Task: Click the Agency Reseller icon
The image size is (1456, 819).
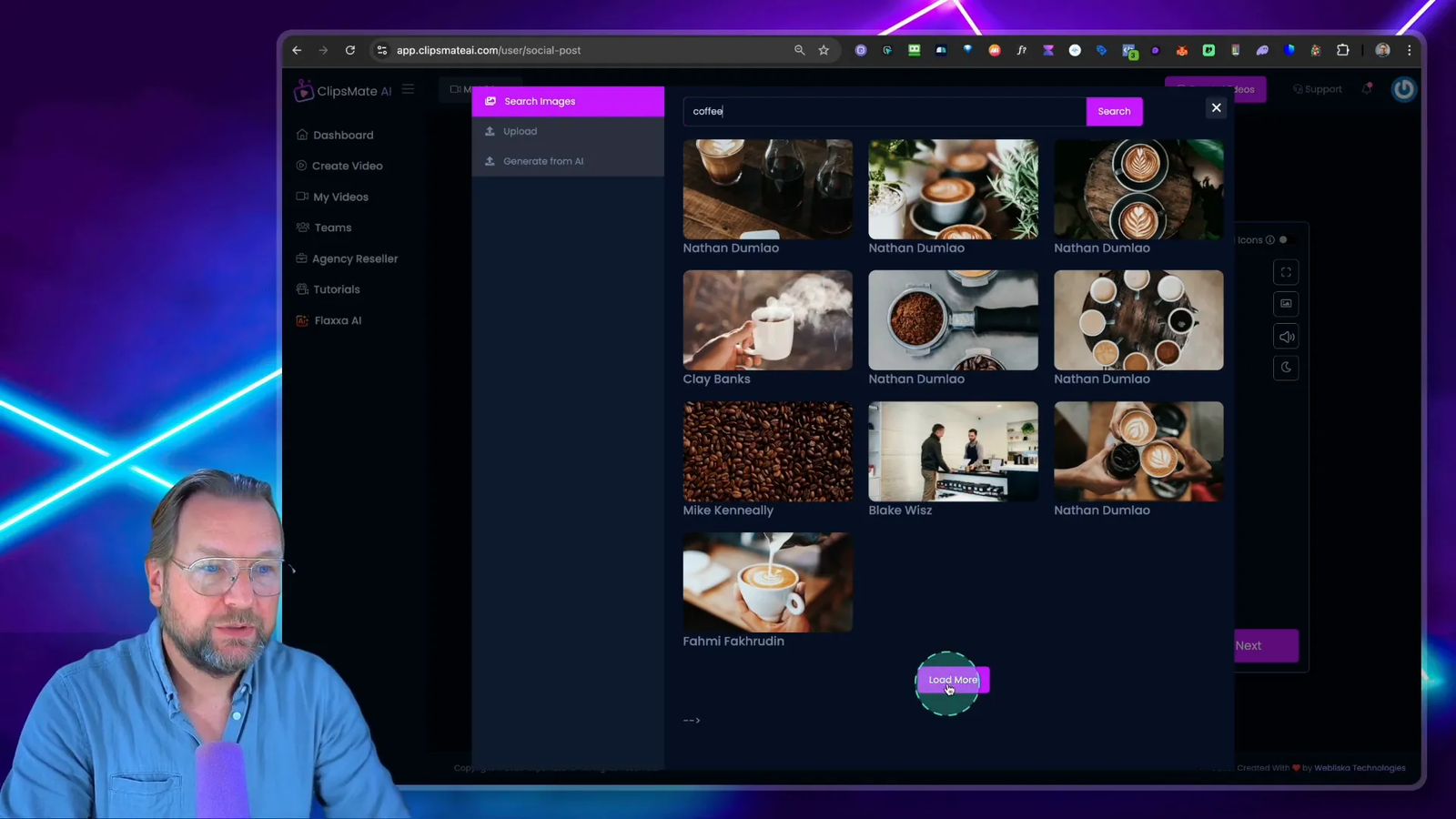Action: click(301, 258)
